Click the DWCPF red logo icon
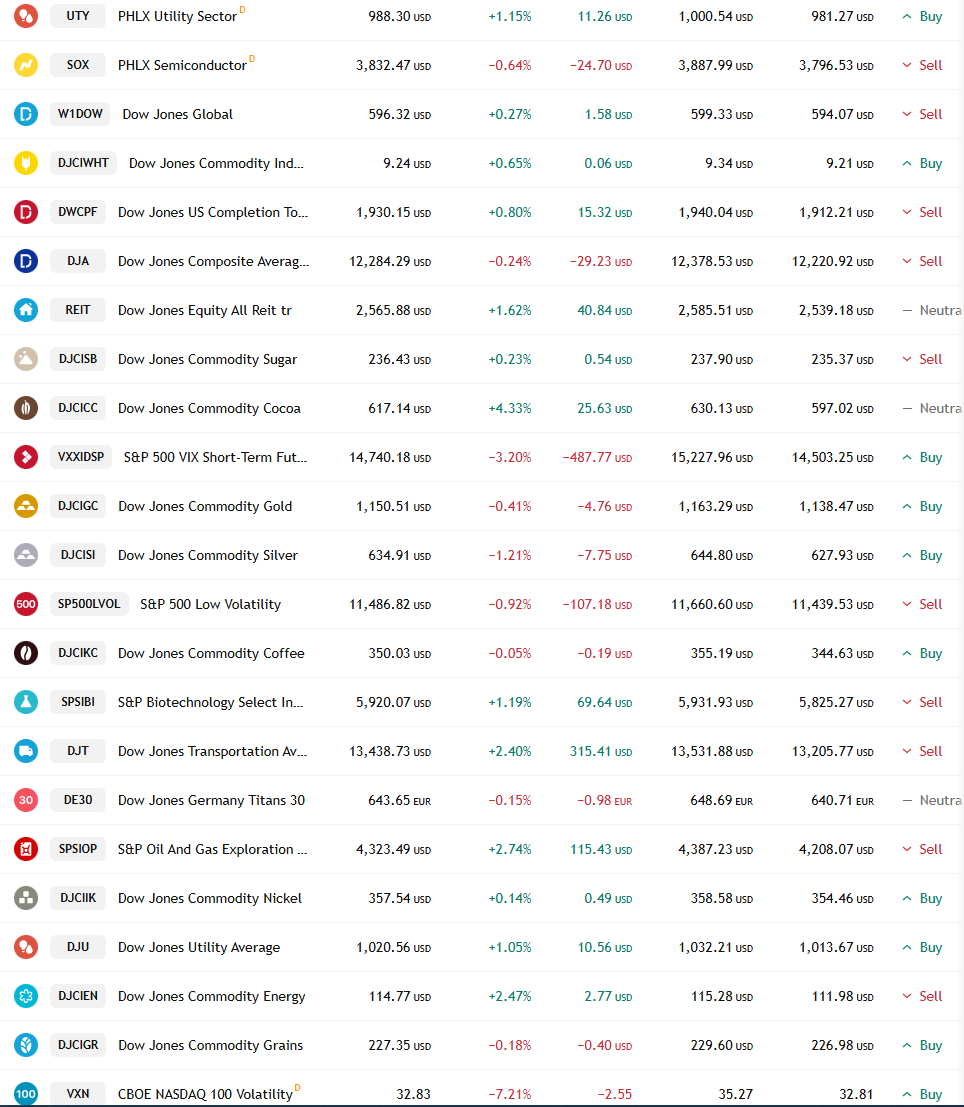Viewport: 964px width, 1107px height. (26, 212)
